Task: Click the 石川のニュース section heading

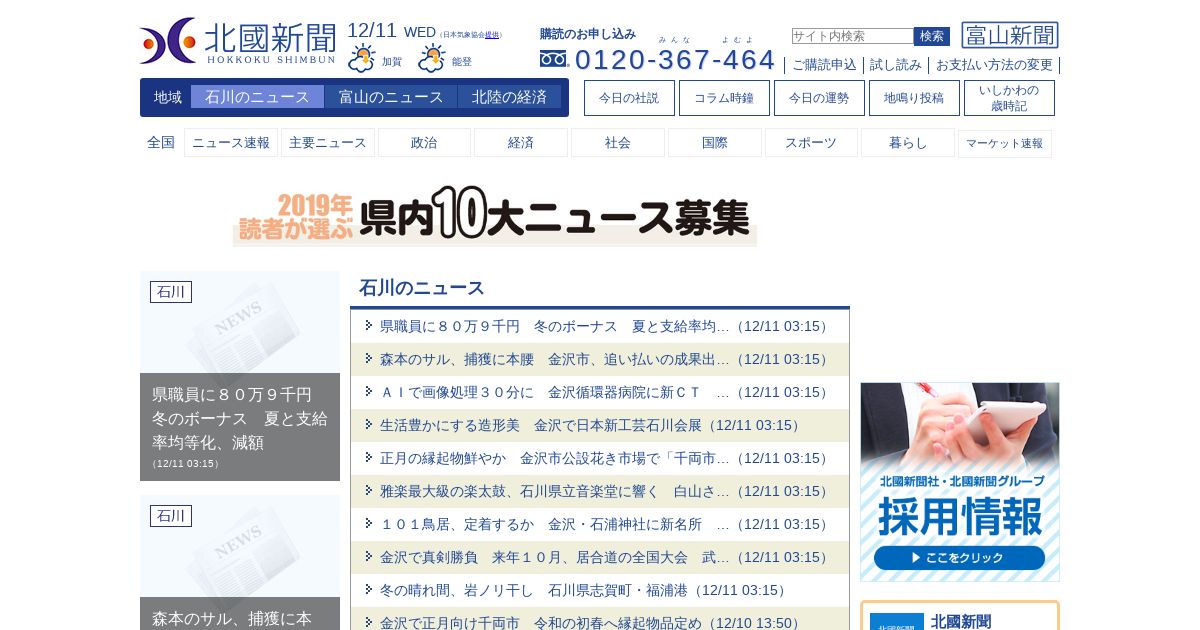Action: click(422, 288)
